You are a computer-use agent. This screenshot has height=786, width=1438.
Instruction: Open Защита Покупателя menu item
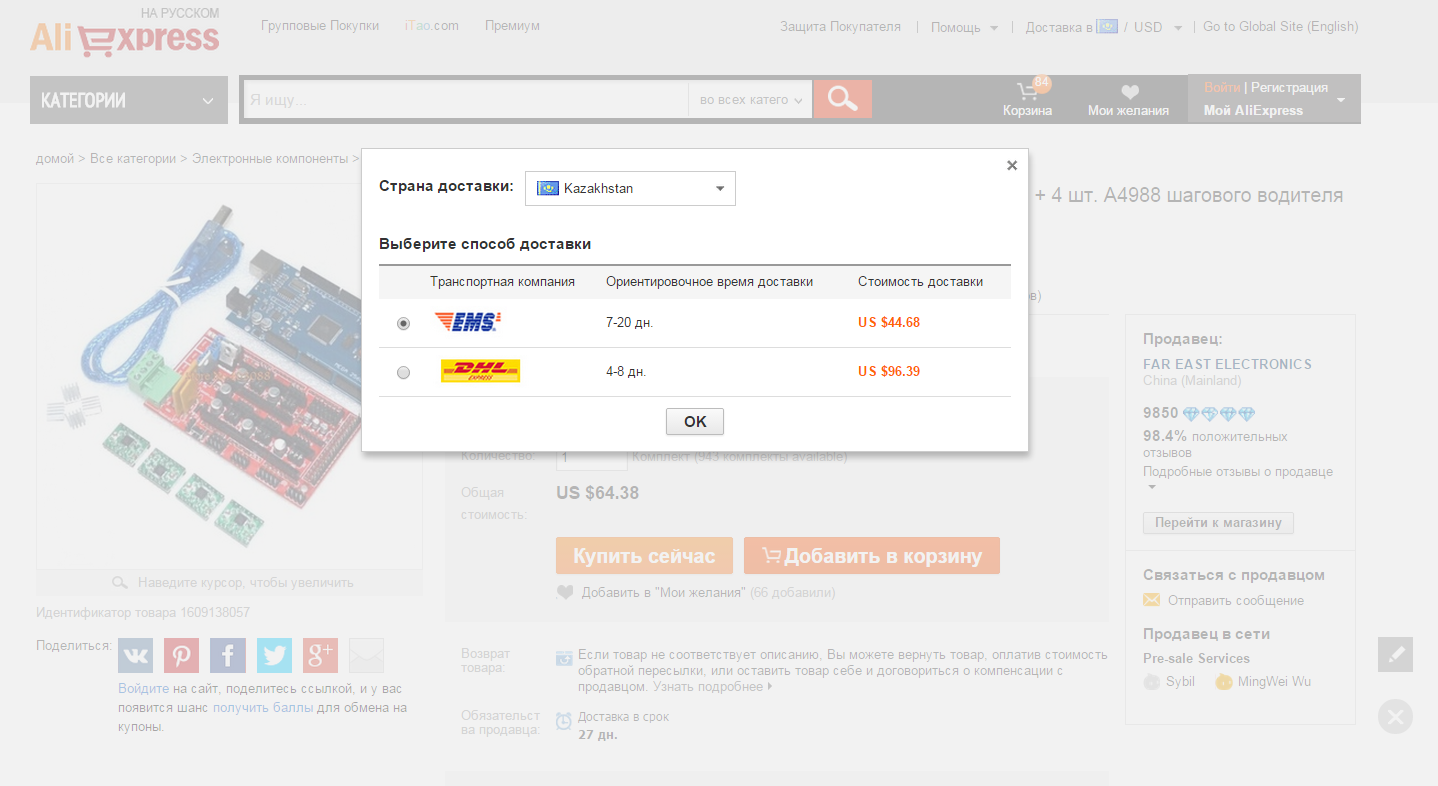pos(841,26)
